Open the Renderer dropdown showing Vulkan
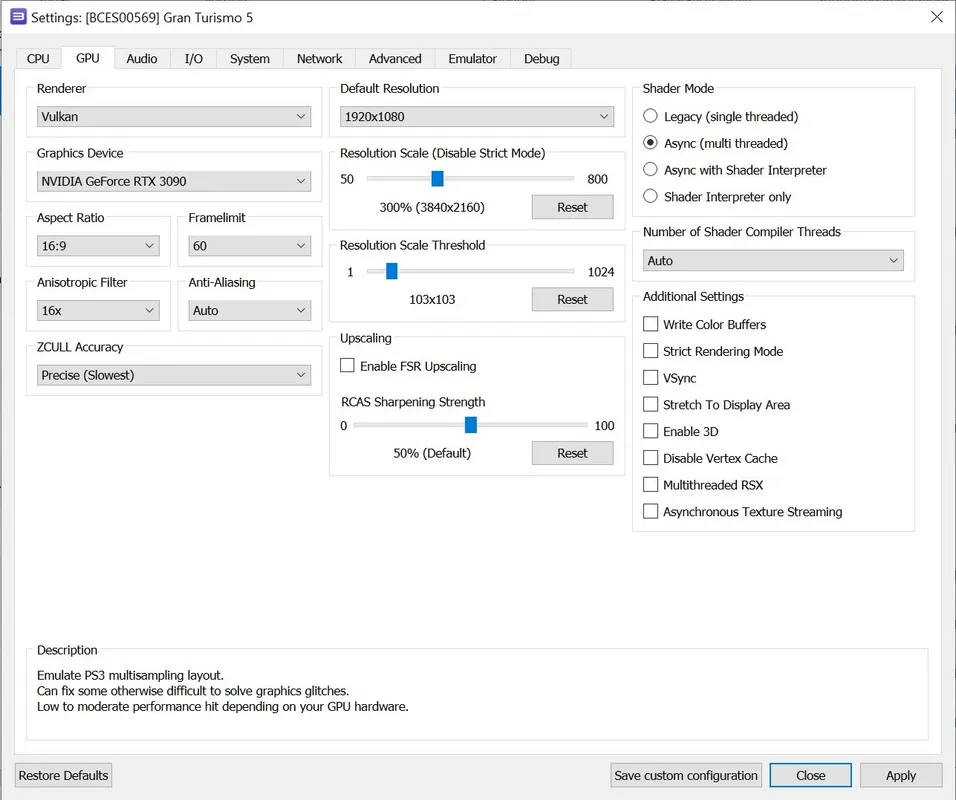The height and width of the screenshot is (800, 956). 174,116
